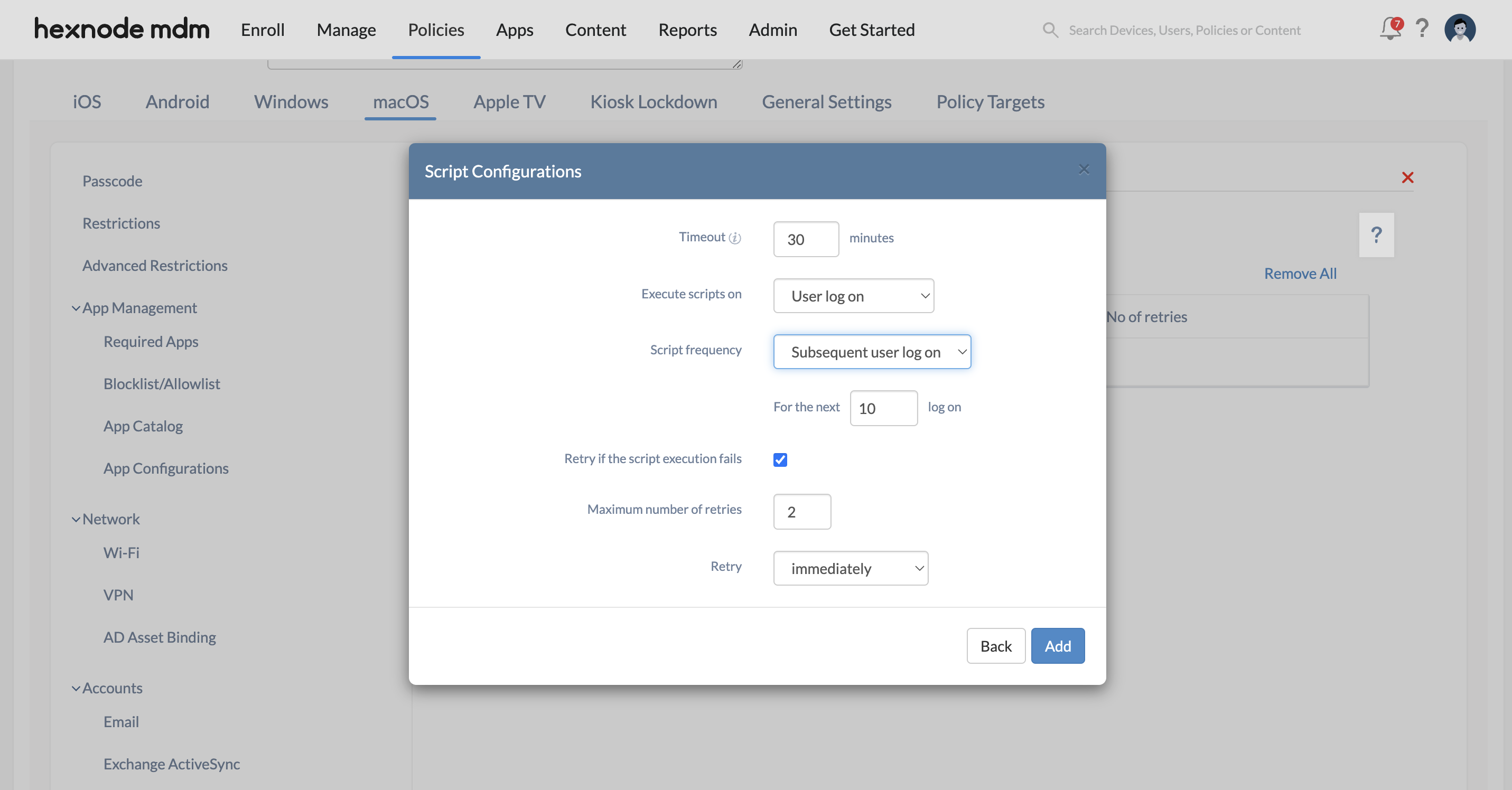This screenshot has width=1512, height=790.
Task: Click the Timeout minutes input field
Action: [x=806, y=239]
